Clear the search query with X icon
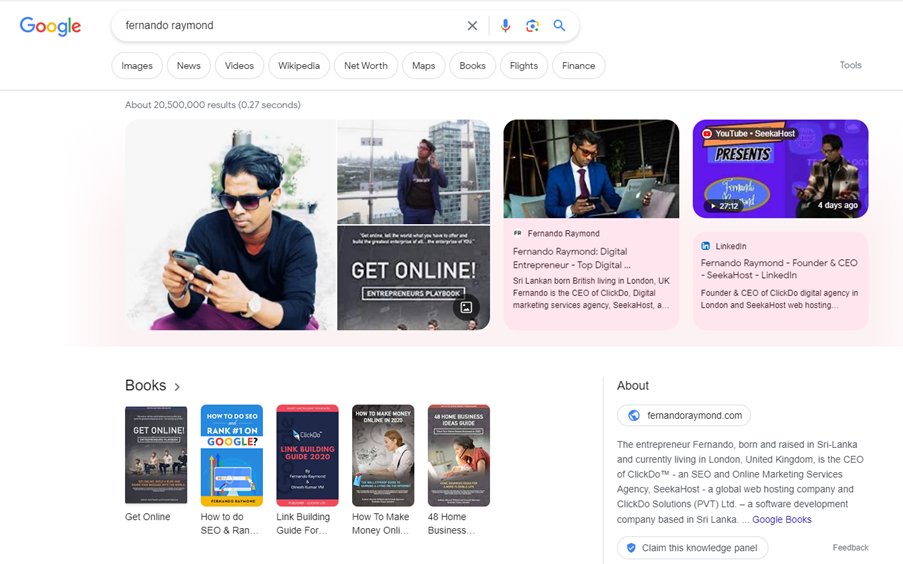Screen dimensions: 903x564 (x=472, y=25)
